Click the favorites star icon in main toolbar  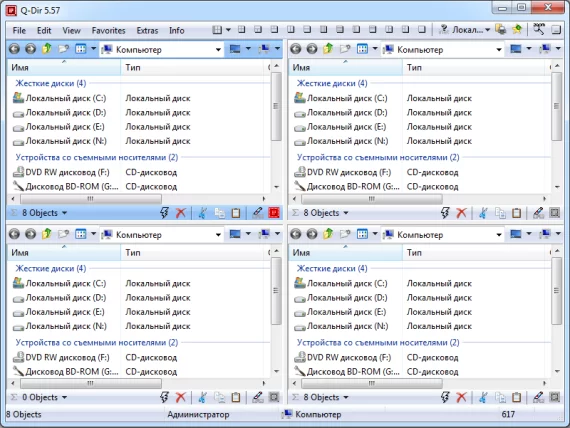pyautogui.click(x=517, y=29)
